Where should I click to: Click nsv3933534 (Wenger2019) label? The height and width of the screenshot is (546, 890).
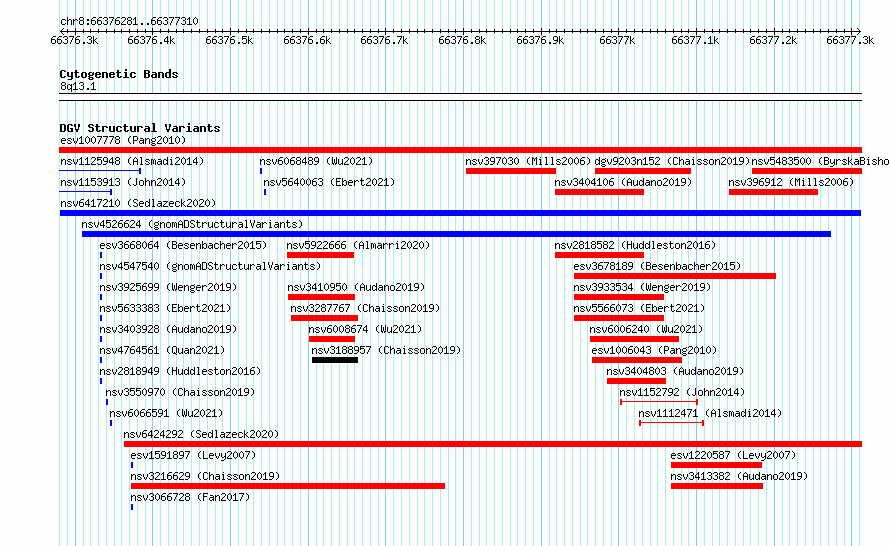point(642,287)
